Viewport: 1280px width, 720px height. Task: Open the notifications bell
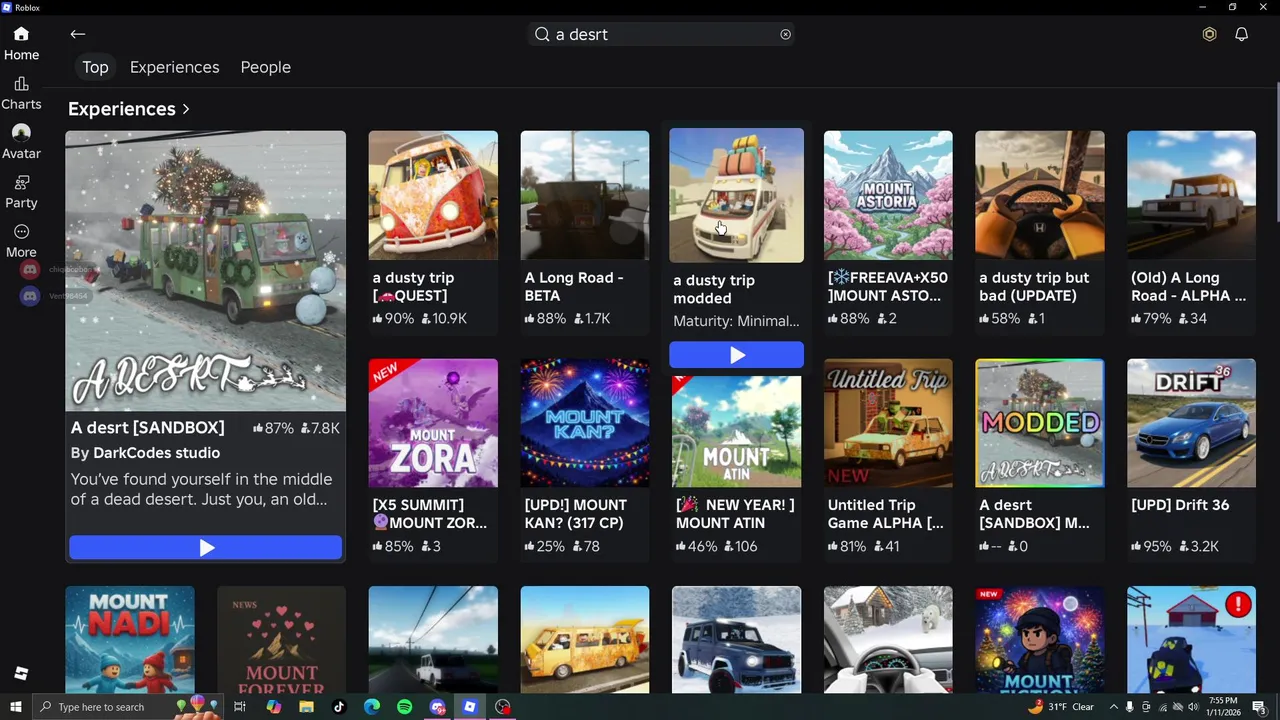pos(1241,34)
